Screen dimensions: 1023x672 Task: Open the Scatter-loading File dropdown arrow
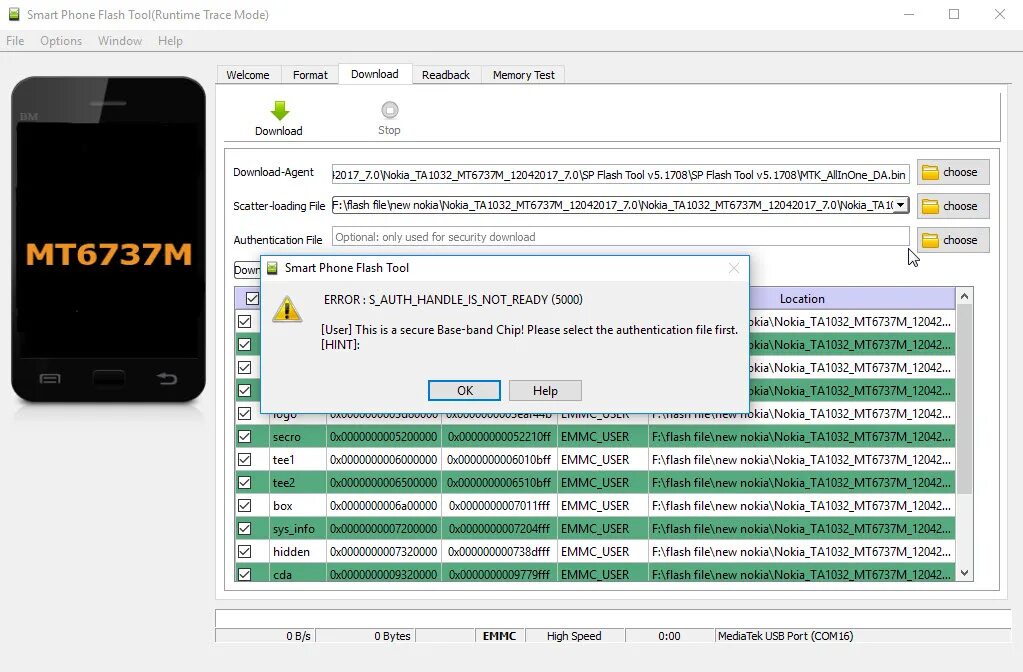[x=898, y=206]
